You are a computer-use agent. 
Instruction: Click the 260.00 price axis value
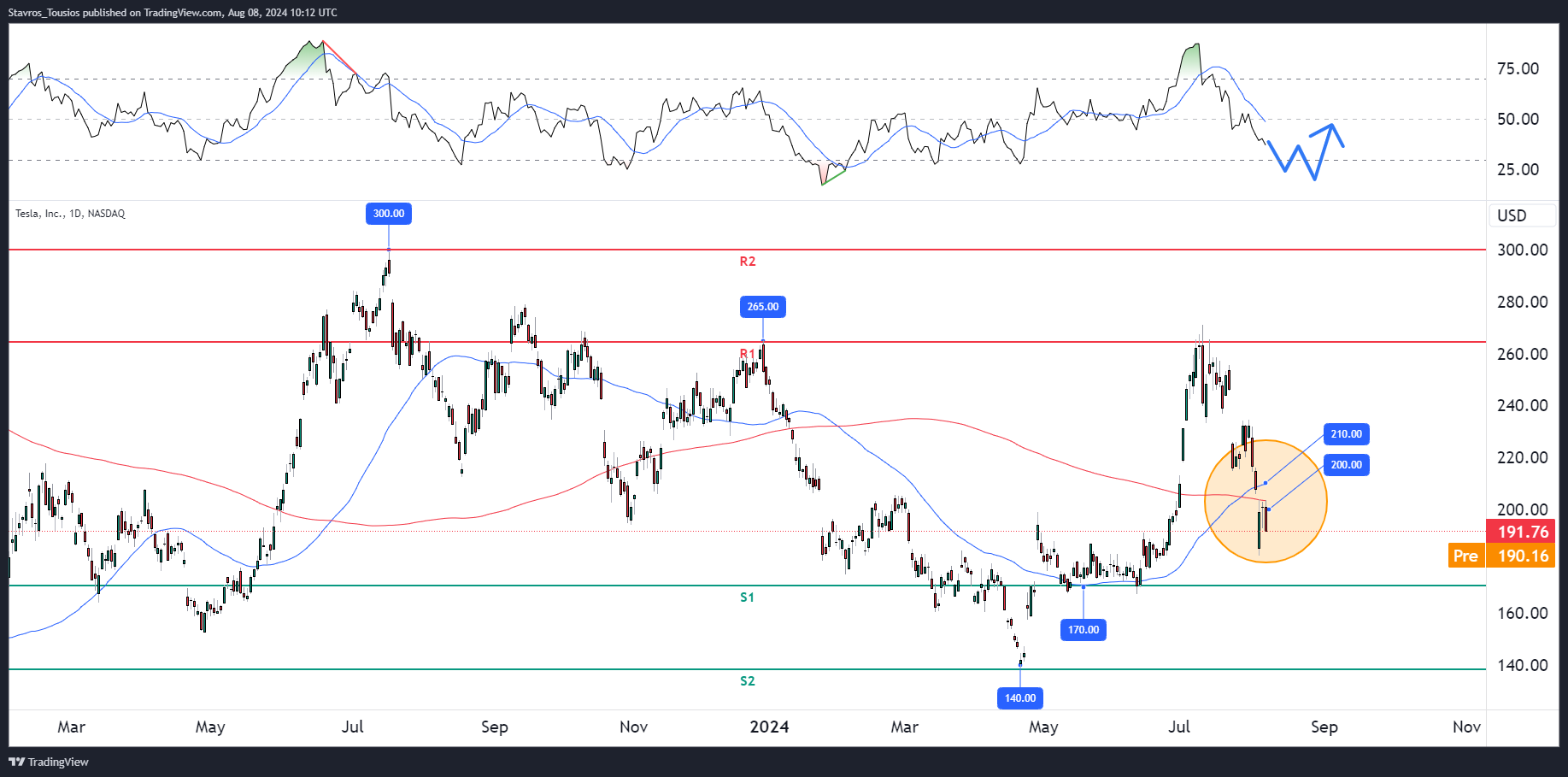(x=1523, y=354)
